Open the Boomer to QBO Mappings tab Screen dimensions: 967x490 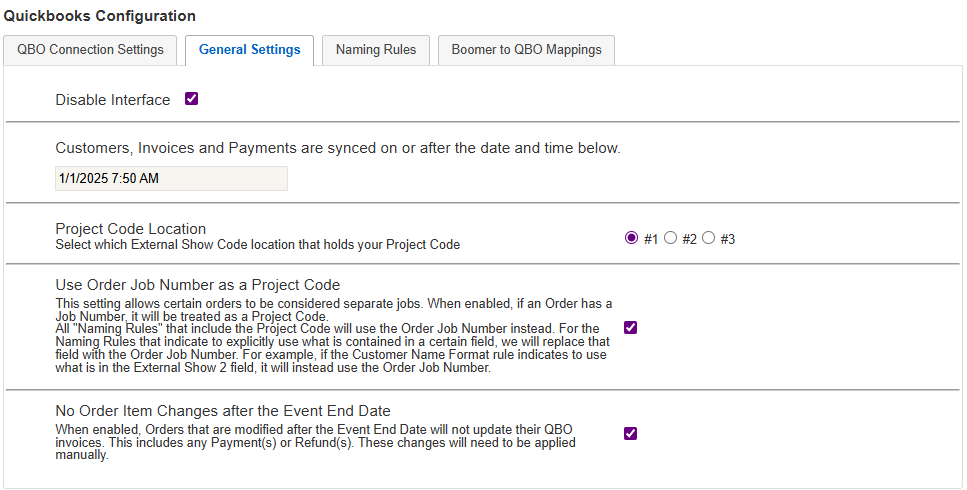coord(526,50)
